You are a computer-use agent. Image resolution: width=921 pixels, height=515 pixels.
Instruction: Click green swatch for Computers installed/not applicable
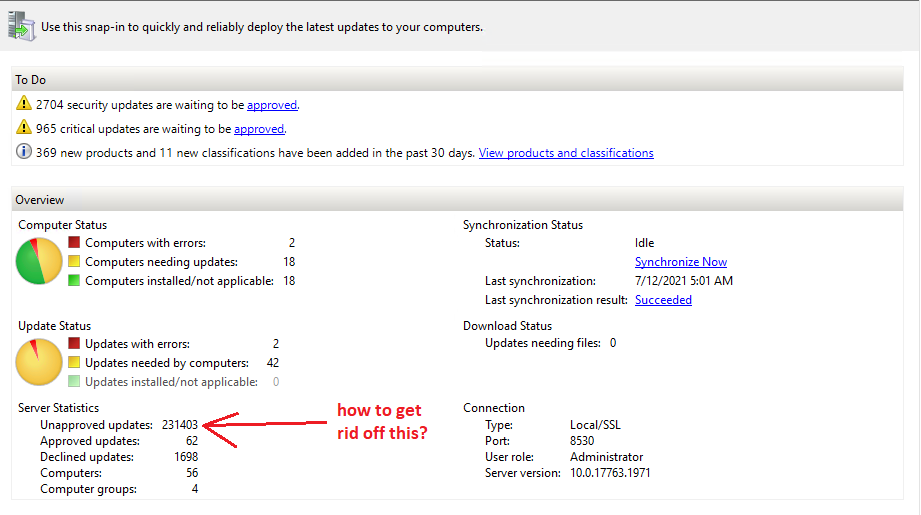74,280
